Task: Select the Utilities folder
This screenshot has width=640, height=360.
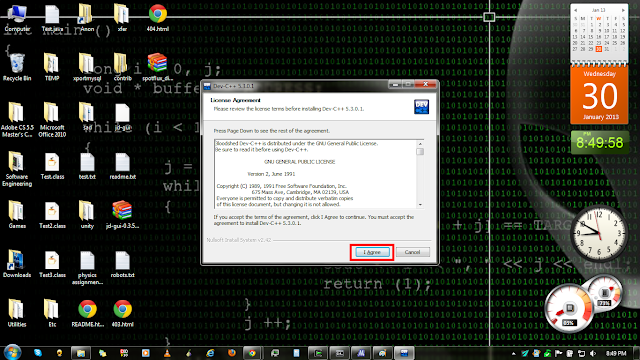Action: coord(17,313)
